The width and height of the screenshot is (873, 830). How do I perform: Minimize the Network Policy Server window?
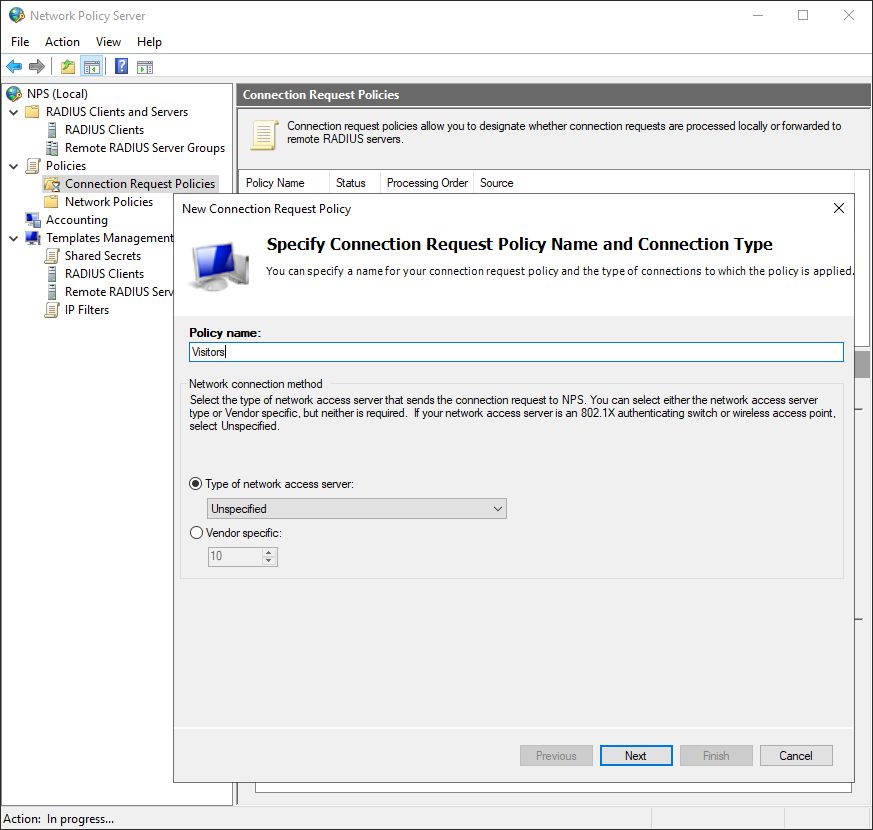click(758, 15)
